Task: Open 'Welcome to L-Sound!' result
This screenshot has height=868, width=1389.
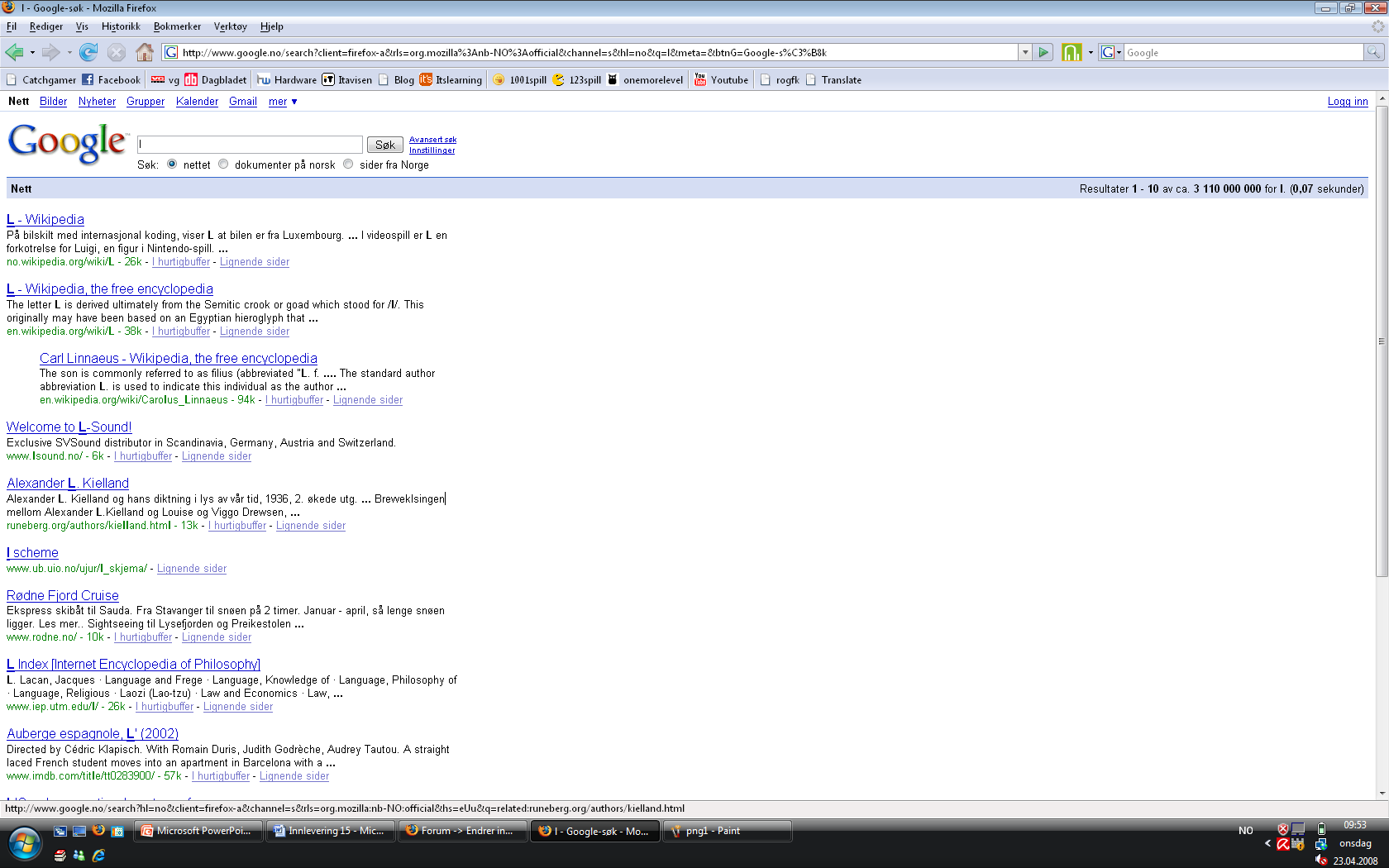Action: pyautogui.click(x=69, y=427)
